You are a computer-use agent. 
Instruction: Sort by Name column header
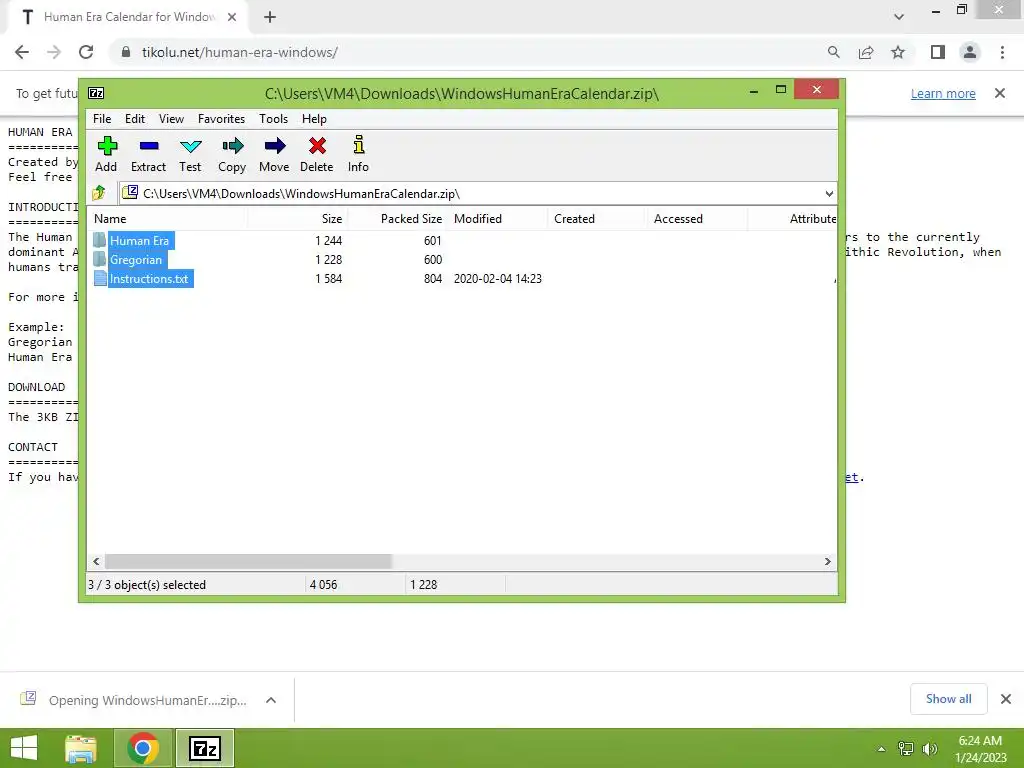[167, 219]
